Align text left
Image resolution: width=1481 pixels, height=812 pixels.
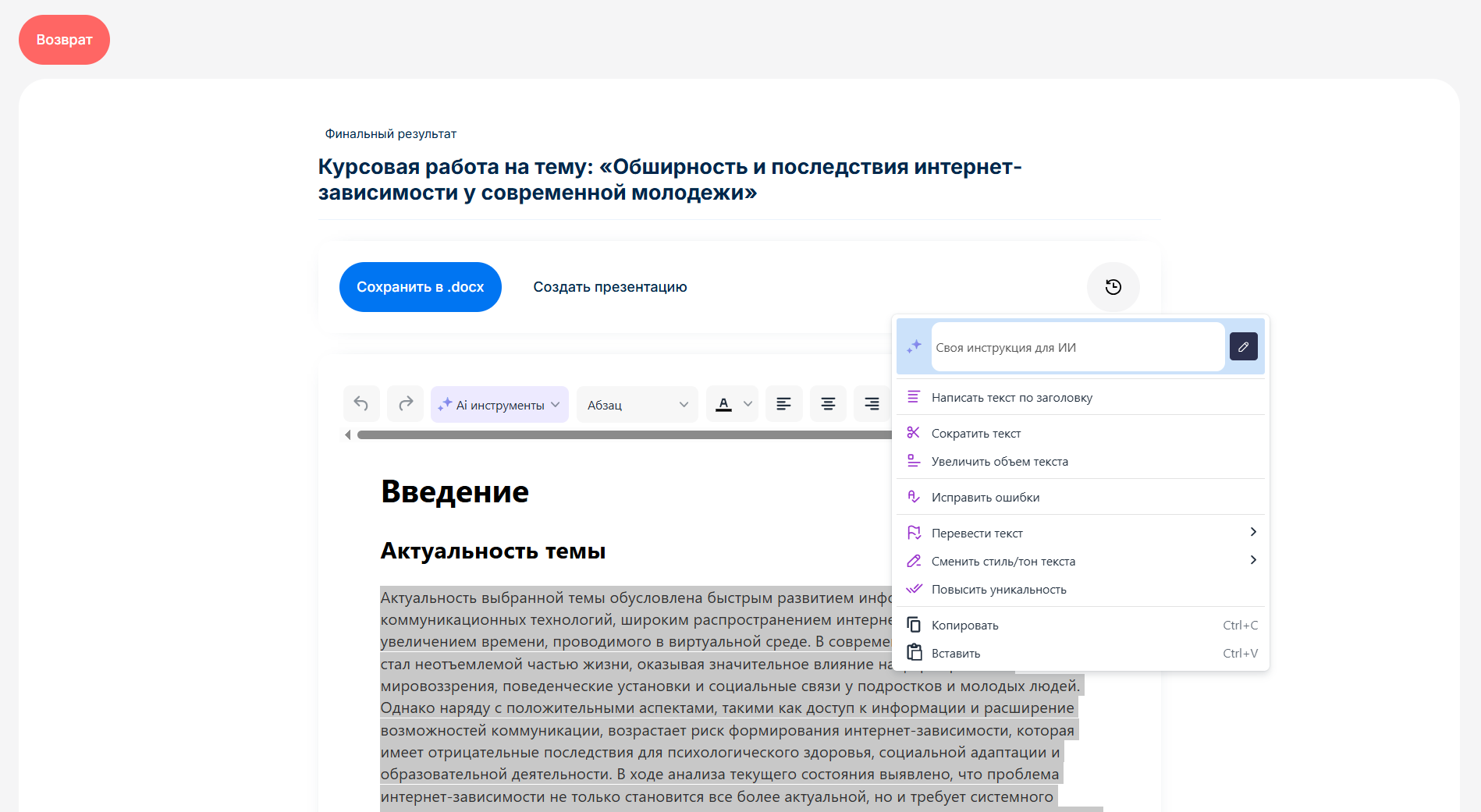pos(783,404)
